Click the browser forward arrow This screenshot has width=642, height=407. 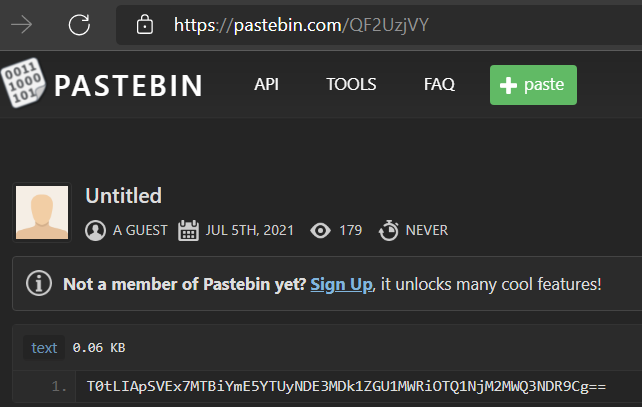pyautogui.click(x=20, y=23)
